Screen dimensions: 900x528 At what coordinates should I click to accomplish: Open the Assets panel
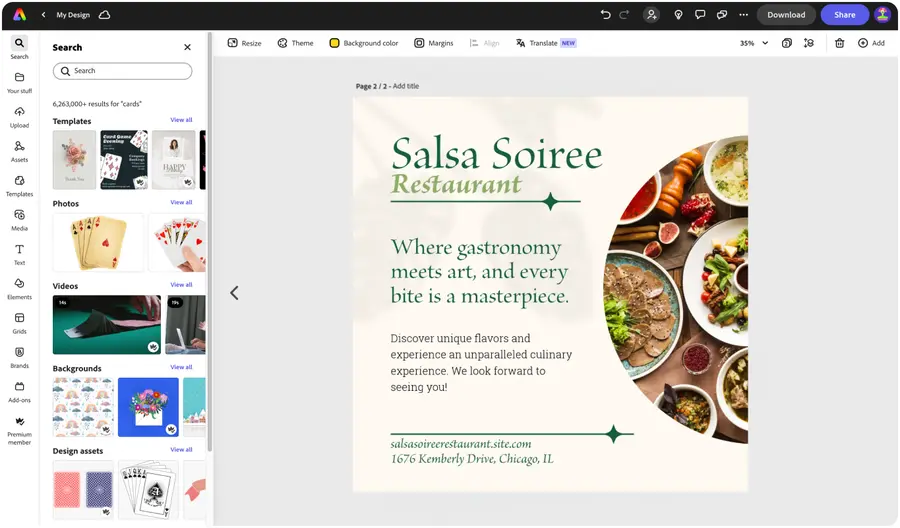pos(20,152)
